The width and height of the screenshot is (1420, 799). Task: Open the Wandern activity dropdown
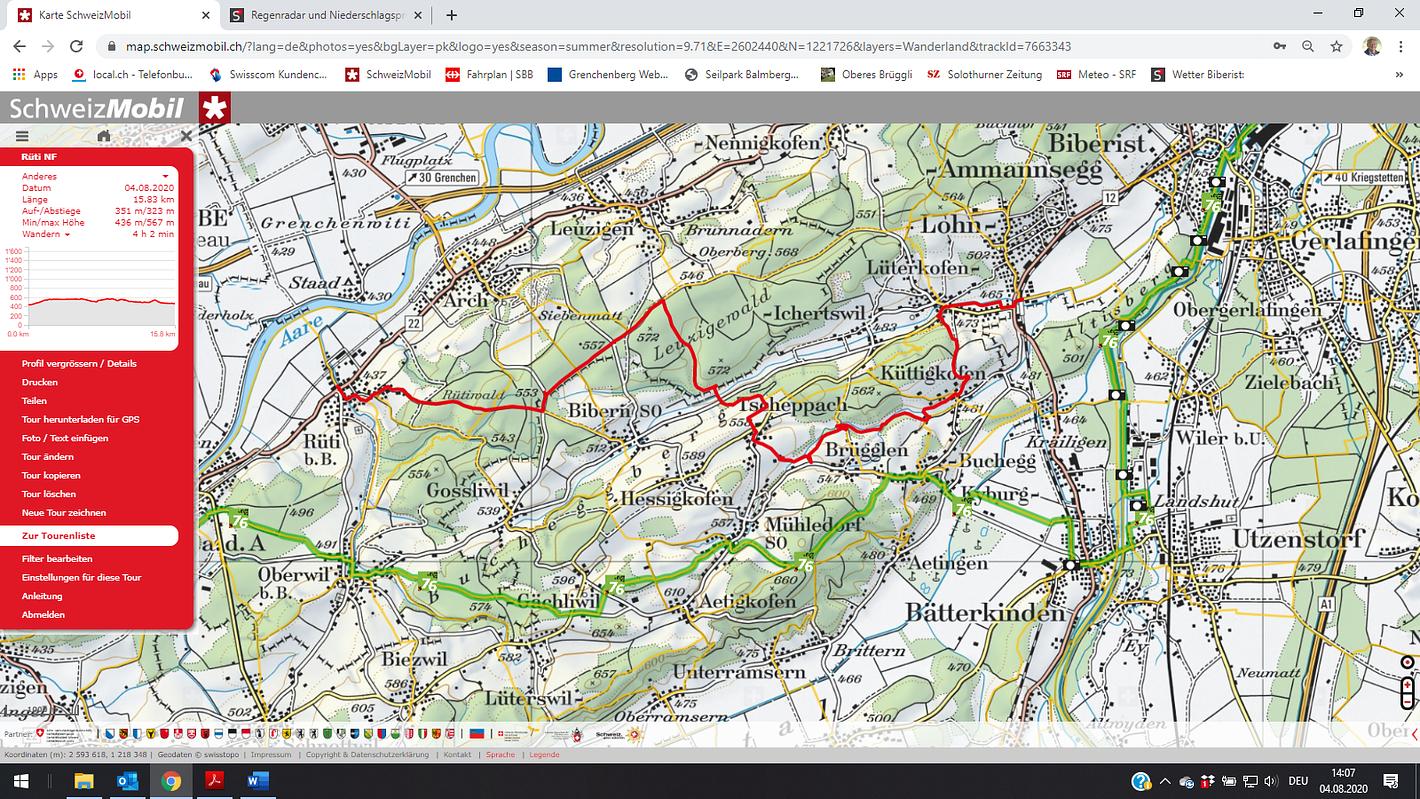pos(47,234)
